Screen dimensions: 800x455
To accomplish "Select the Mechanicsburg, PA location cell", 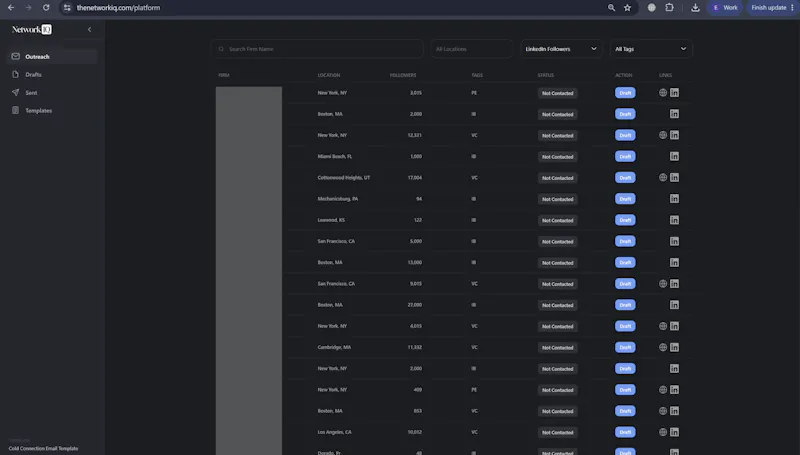I will tap(338, 199).
